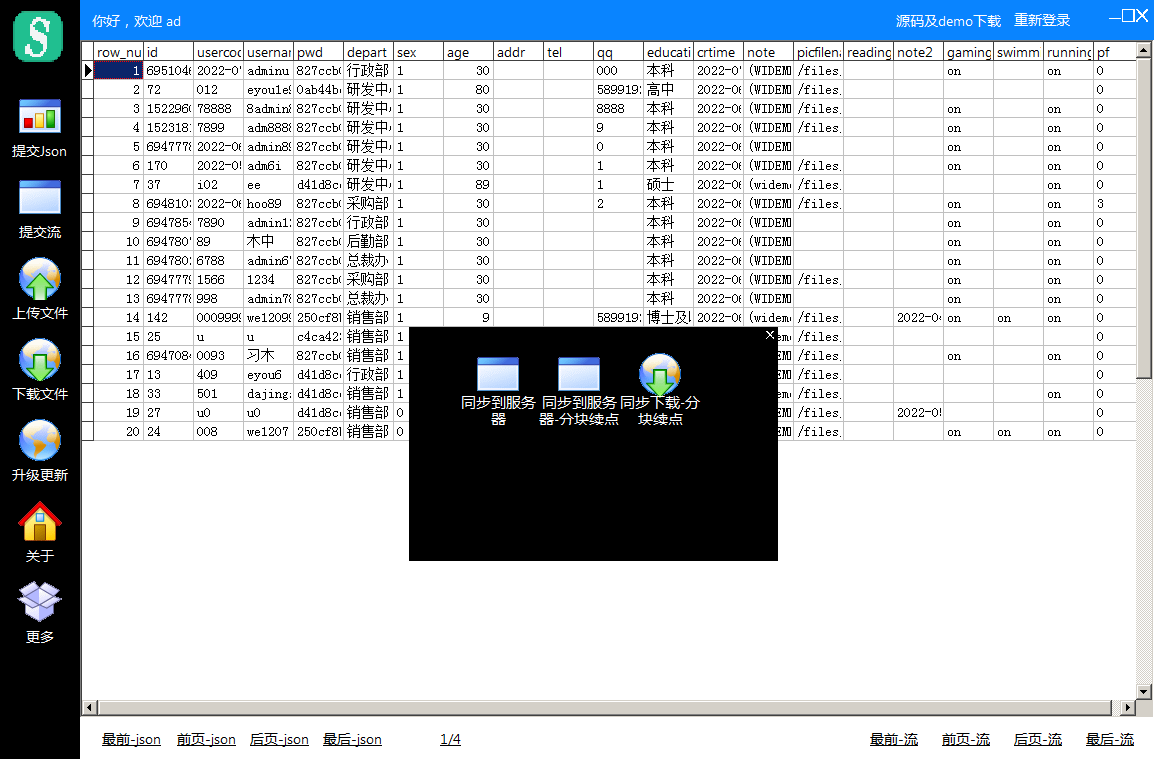Click the 提交流 window icon
This screenshot has width=1154, height=759.
tap(40, 198)
